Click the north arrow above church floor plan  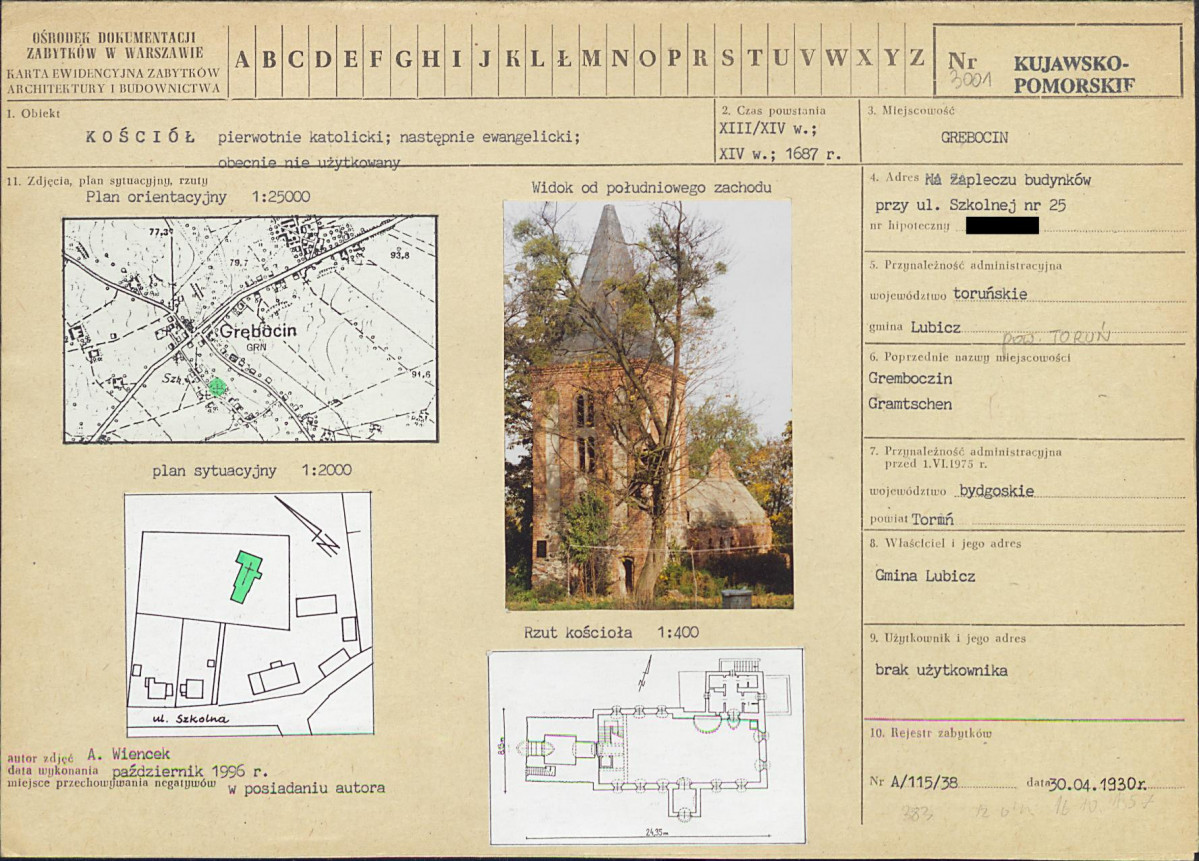[x=645, y=673]
